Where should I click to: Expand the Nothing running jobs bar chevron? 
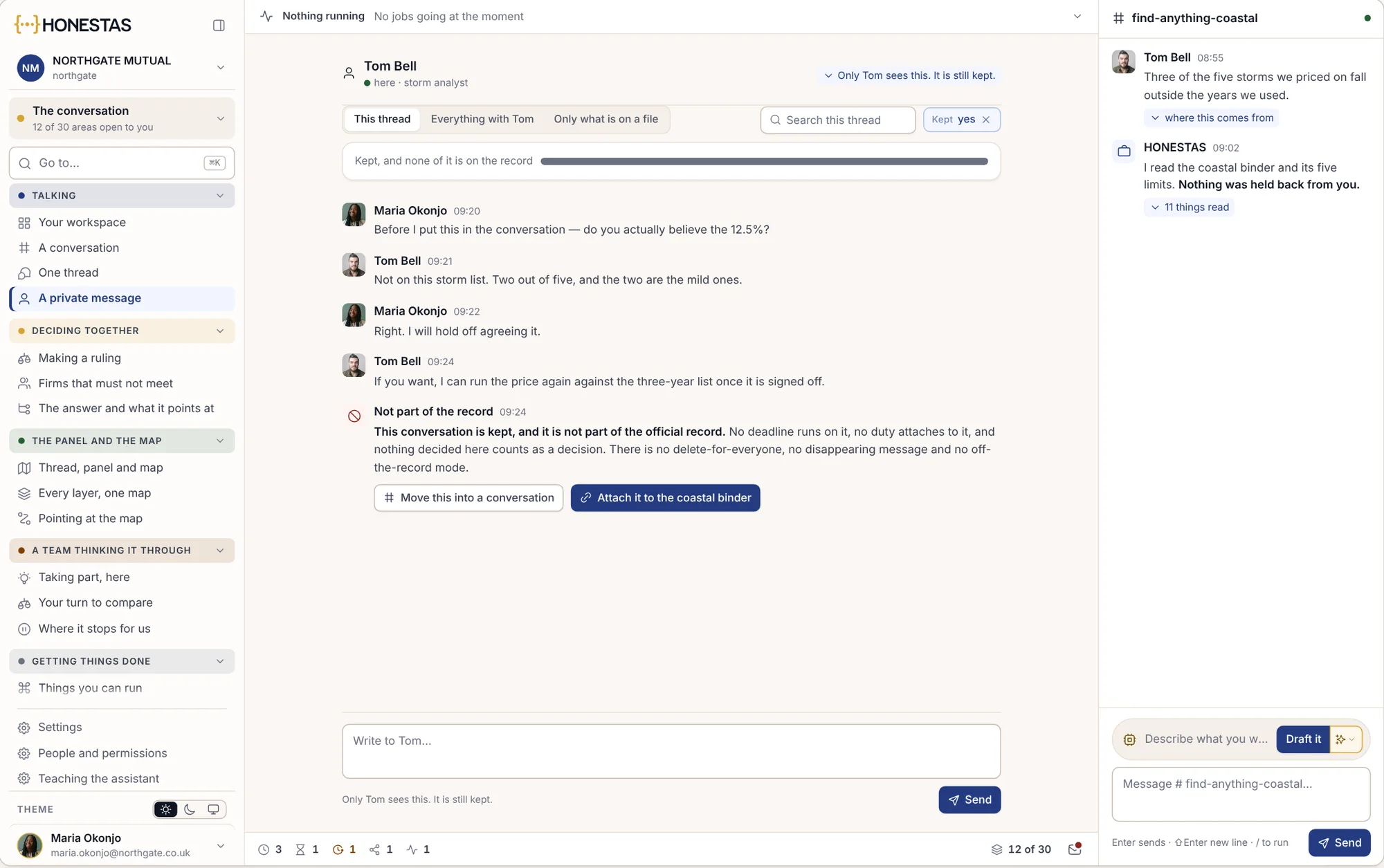click(x=1077, y=16)
